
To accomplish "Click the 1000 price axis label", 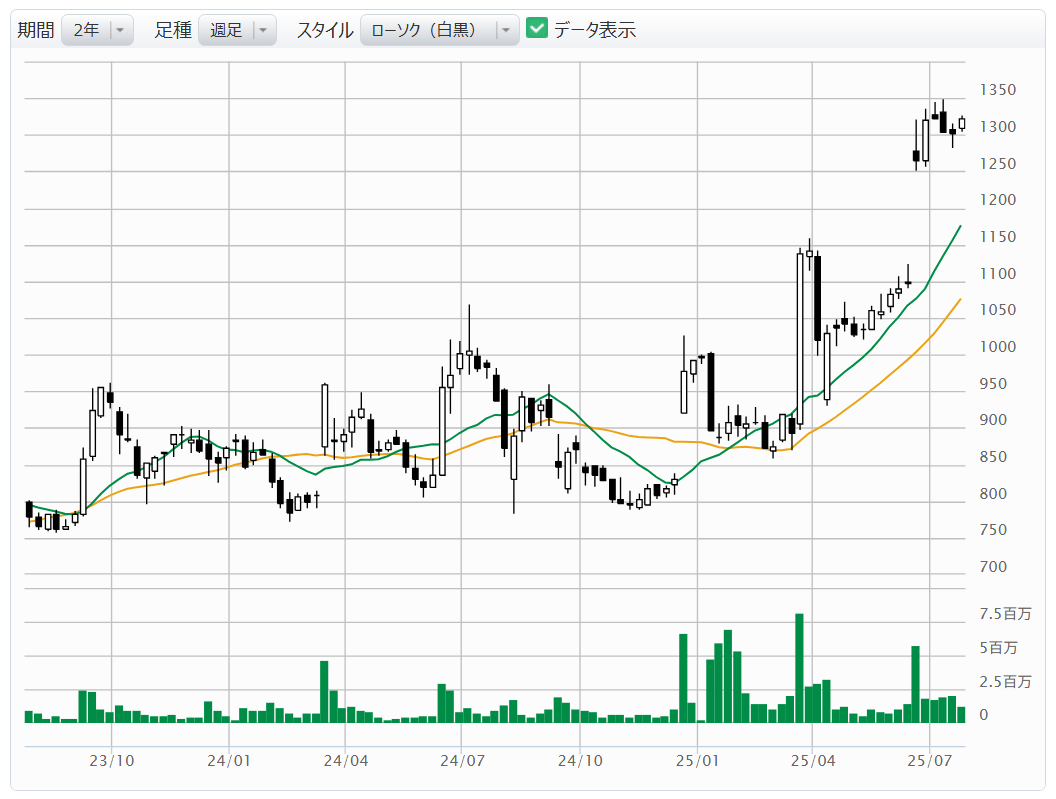I will click(x=997, y=347).
